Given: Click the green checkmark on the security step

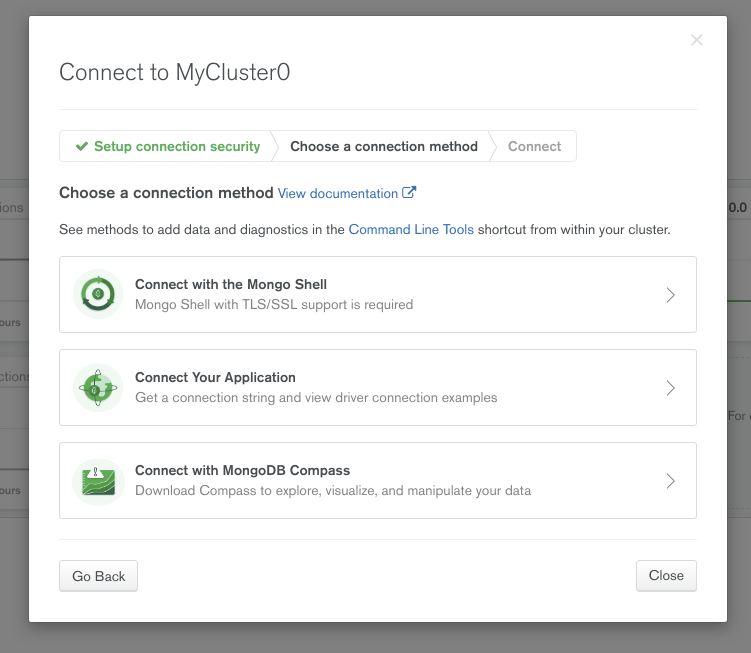Looking at the screenshot, I should click(81, 146).
